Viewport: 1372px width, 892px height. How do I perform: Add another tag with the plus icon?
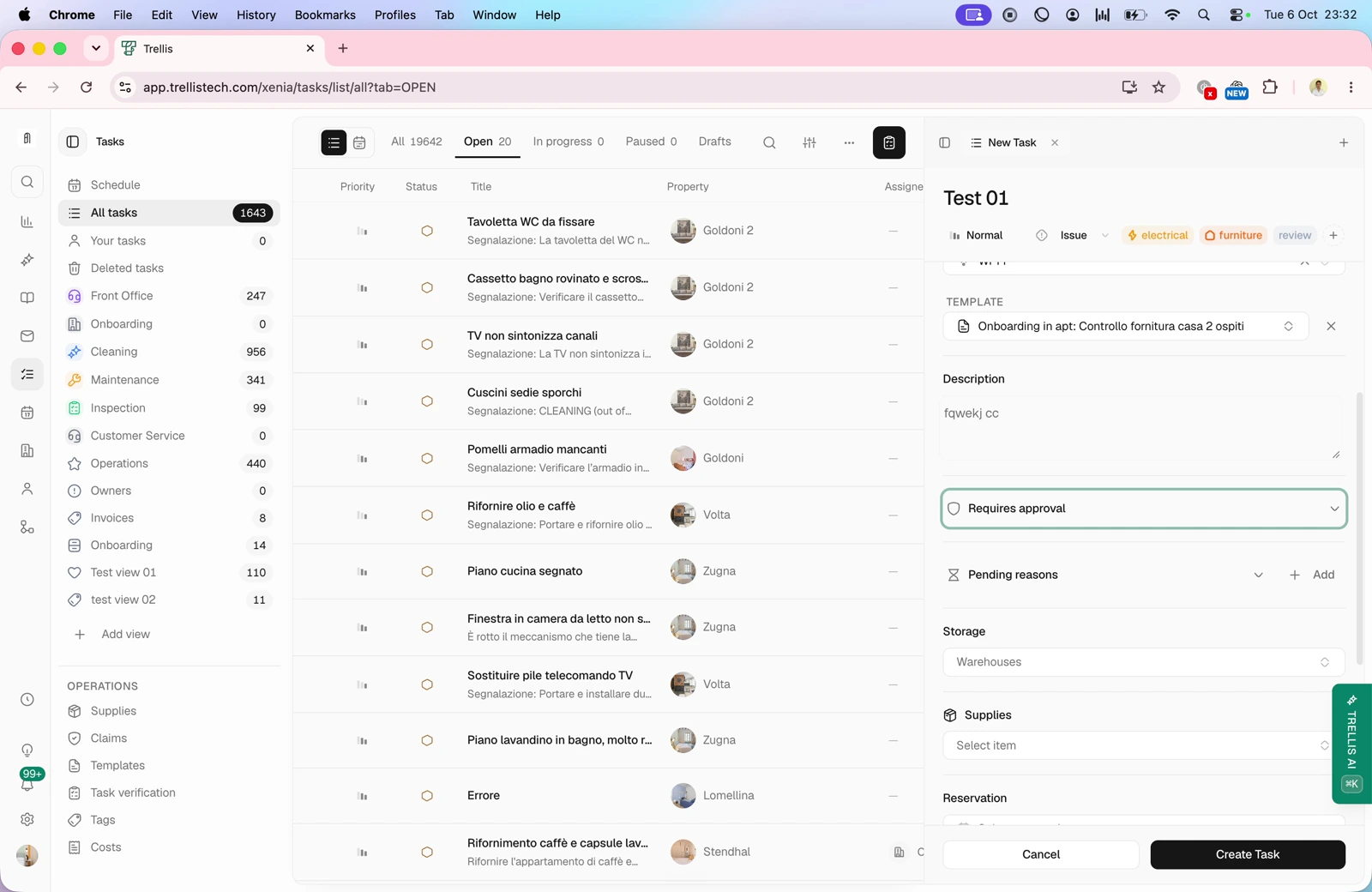[1333, 235]
